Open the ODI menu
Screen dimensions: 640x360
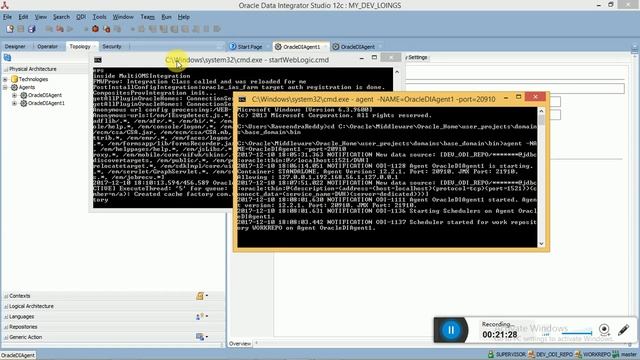[x=81, y=17]
